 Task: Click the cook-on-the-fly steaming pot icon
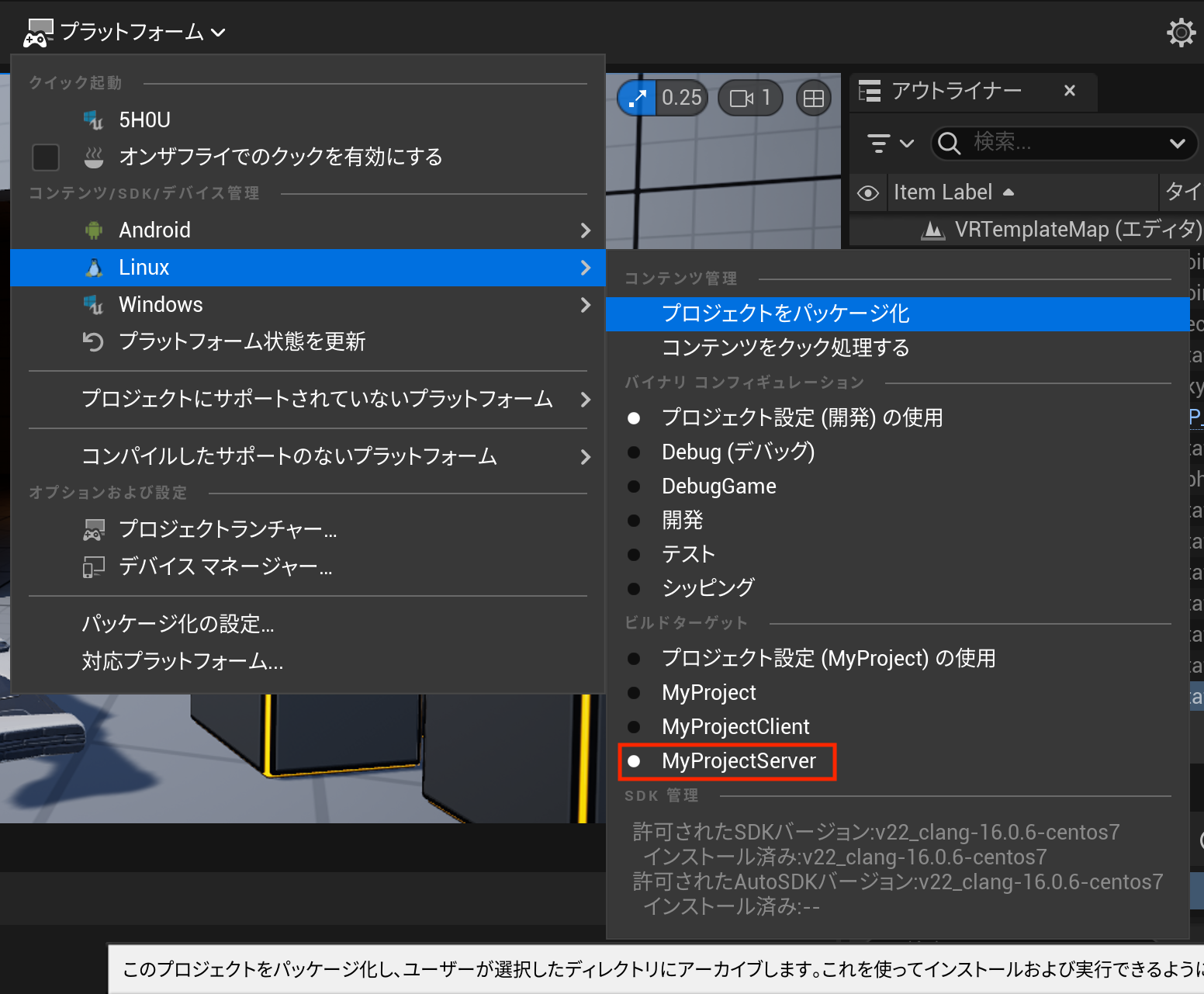(x=94, y=157)
